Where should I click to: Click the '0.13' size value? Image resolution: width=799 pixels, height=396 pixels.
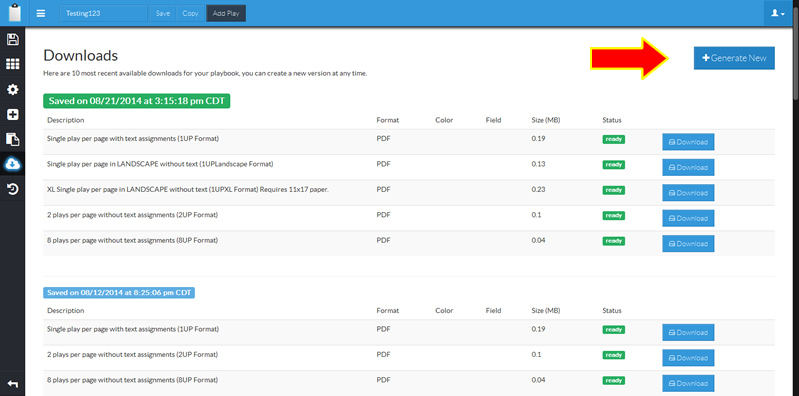click(538, 164)
